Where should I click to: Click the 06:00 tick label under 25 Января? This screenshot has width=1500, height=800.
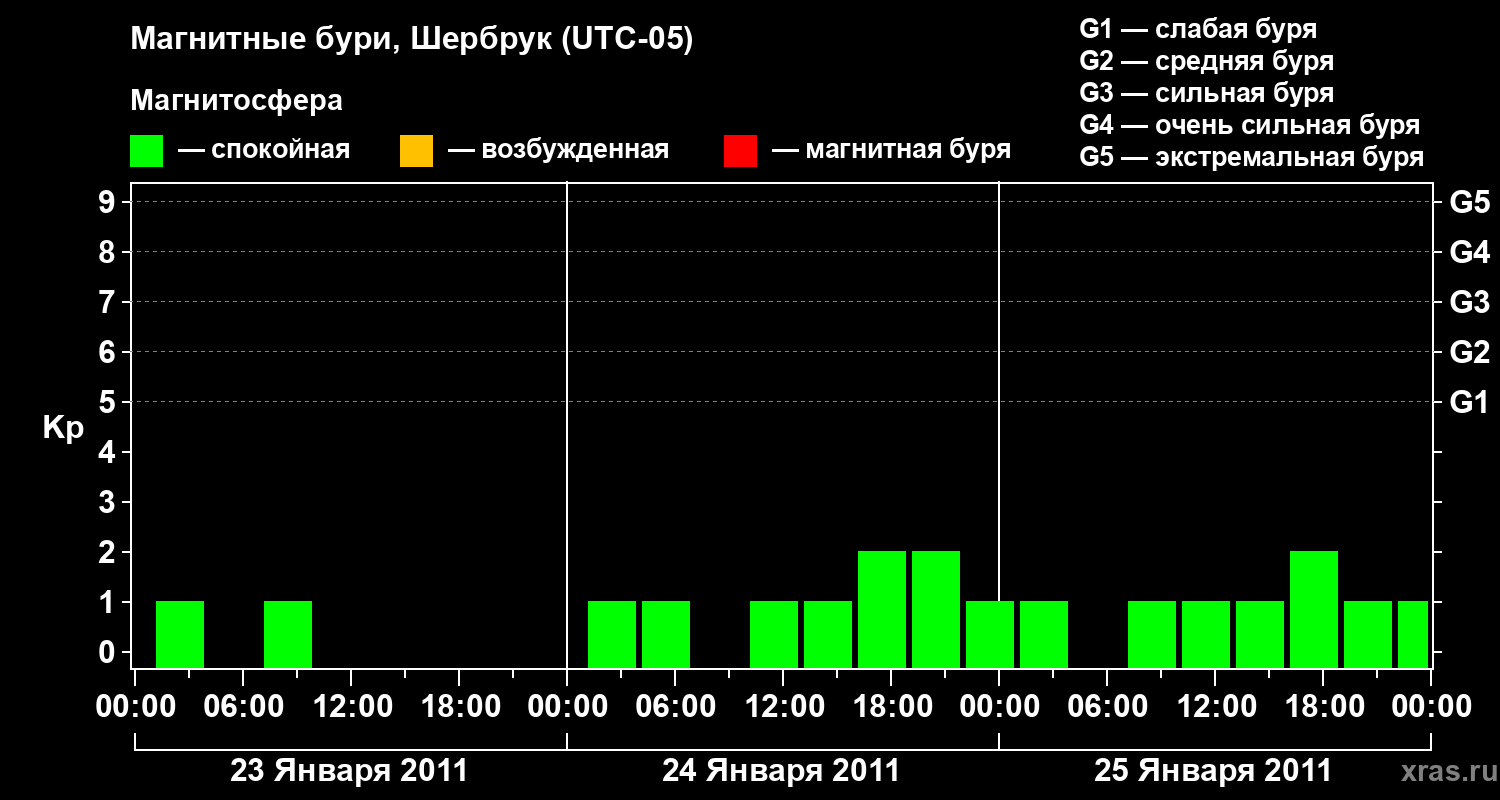(x=1107, y=707)
